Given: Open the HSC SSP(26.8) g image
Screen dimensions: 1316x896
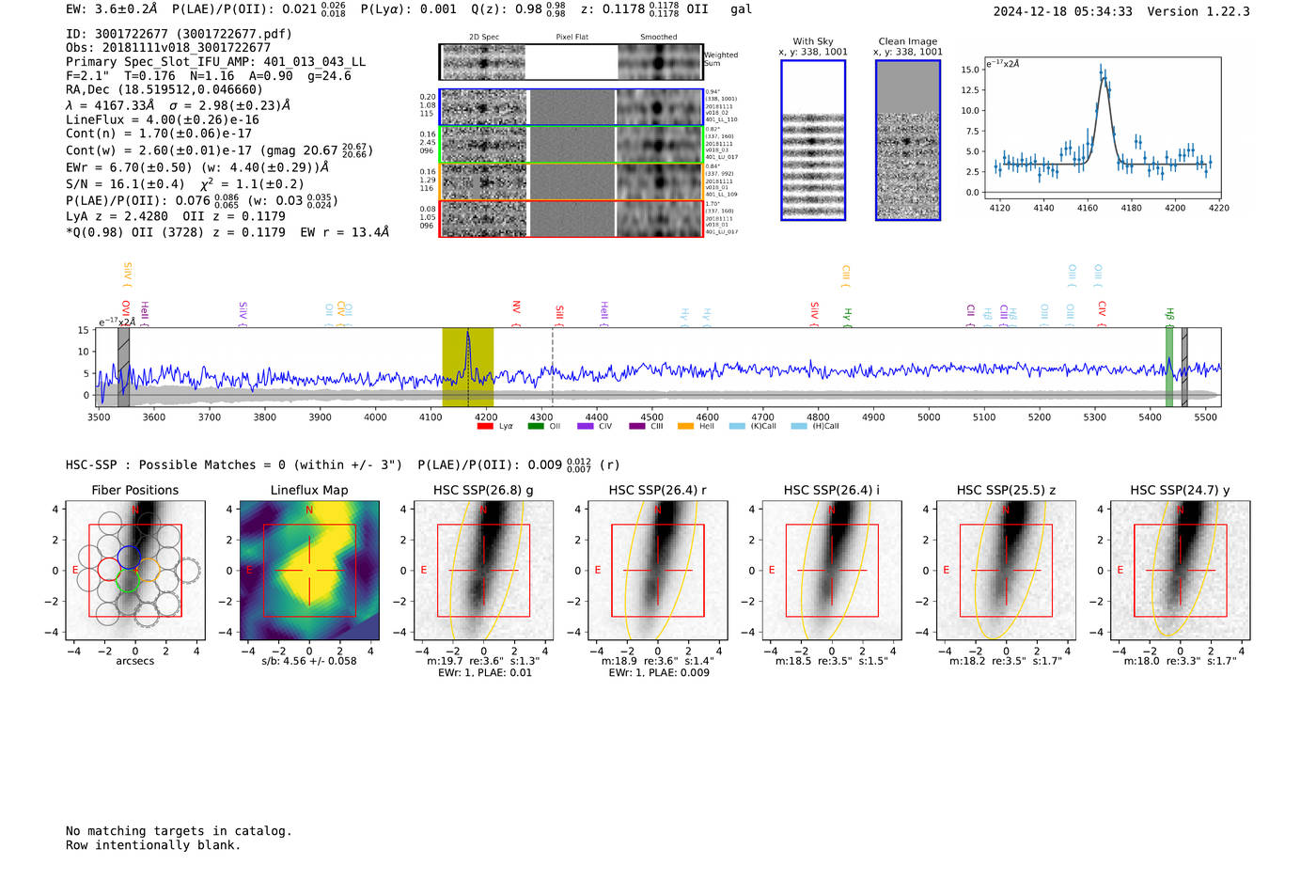Looking at the screenshot, I should point(483,570).
